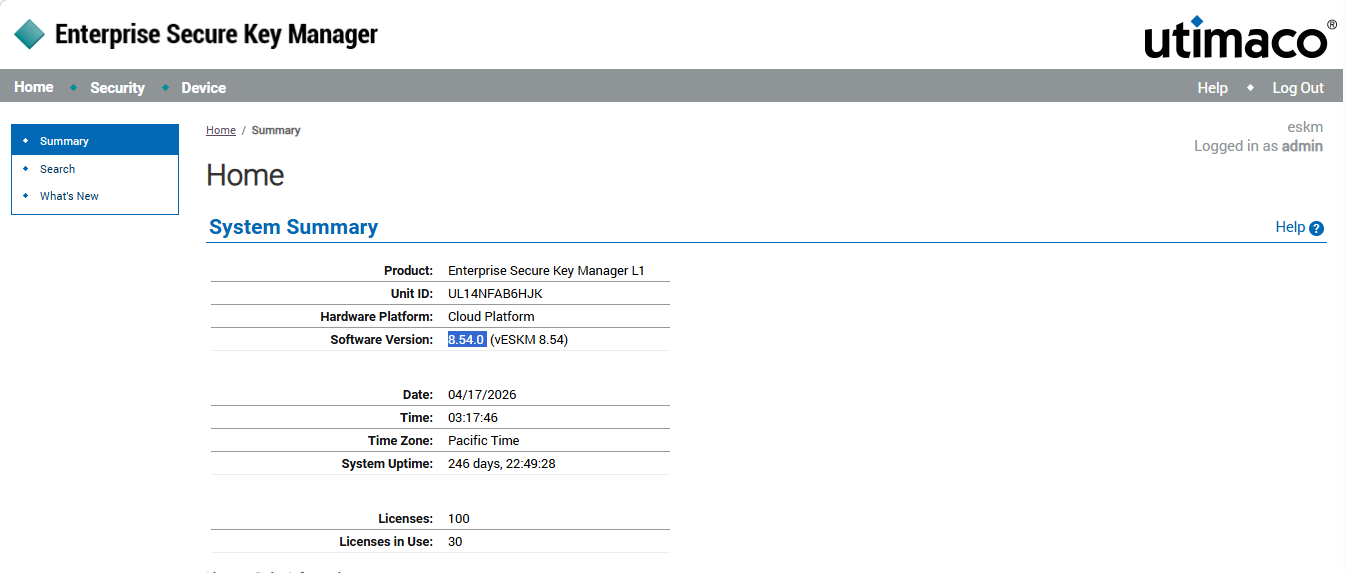Click the utimaco brand logo
Viewport: 1346px width, 573px height.
tap(1240, 38)
